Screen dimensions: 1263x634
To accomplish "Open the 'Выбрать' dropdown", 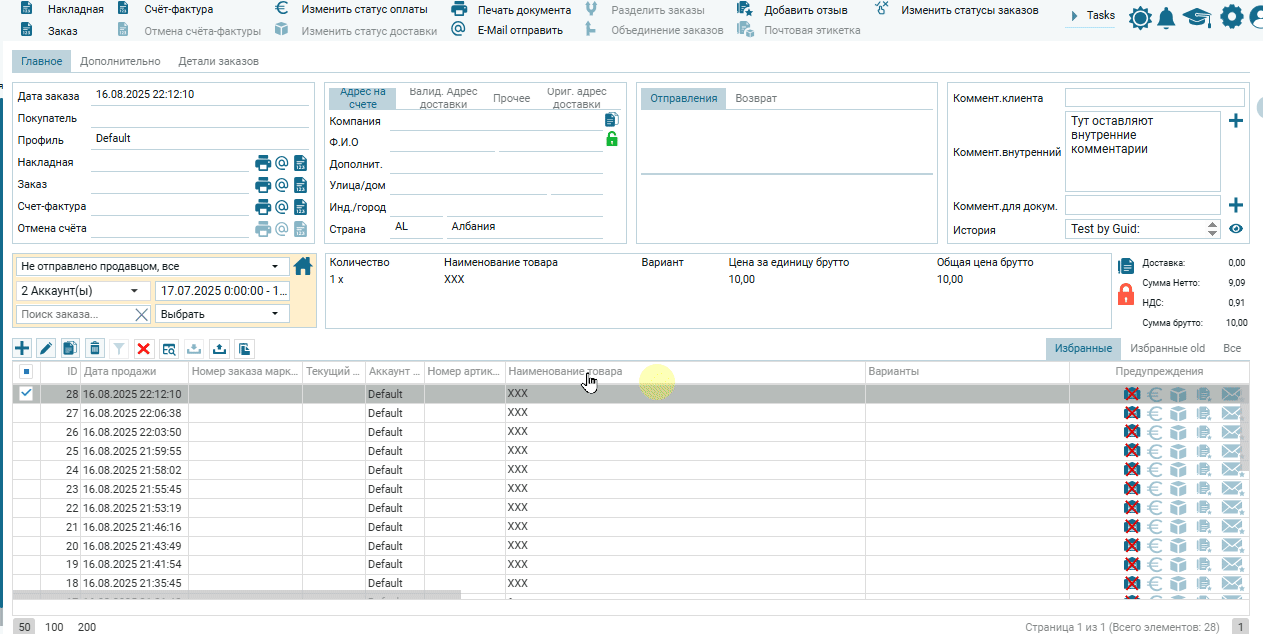I will pyautogui.click(x=221, y=314).
